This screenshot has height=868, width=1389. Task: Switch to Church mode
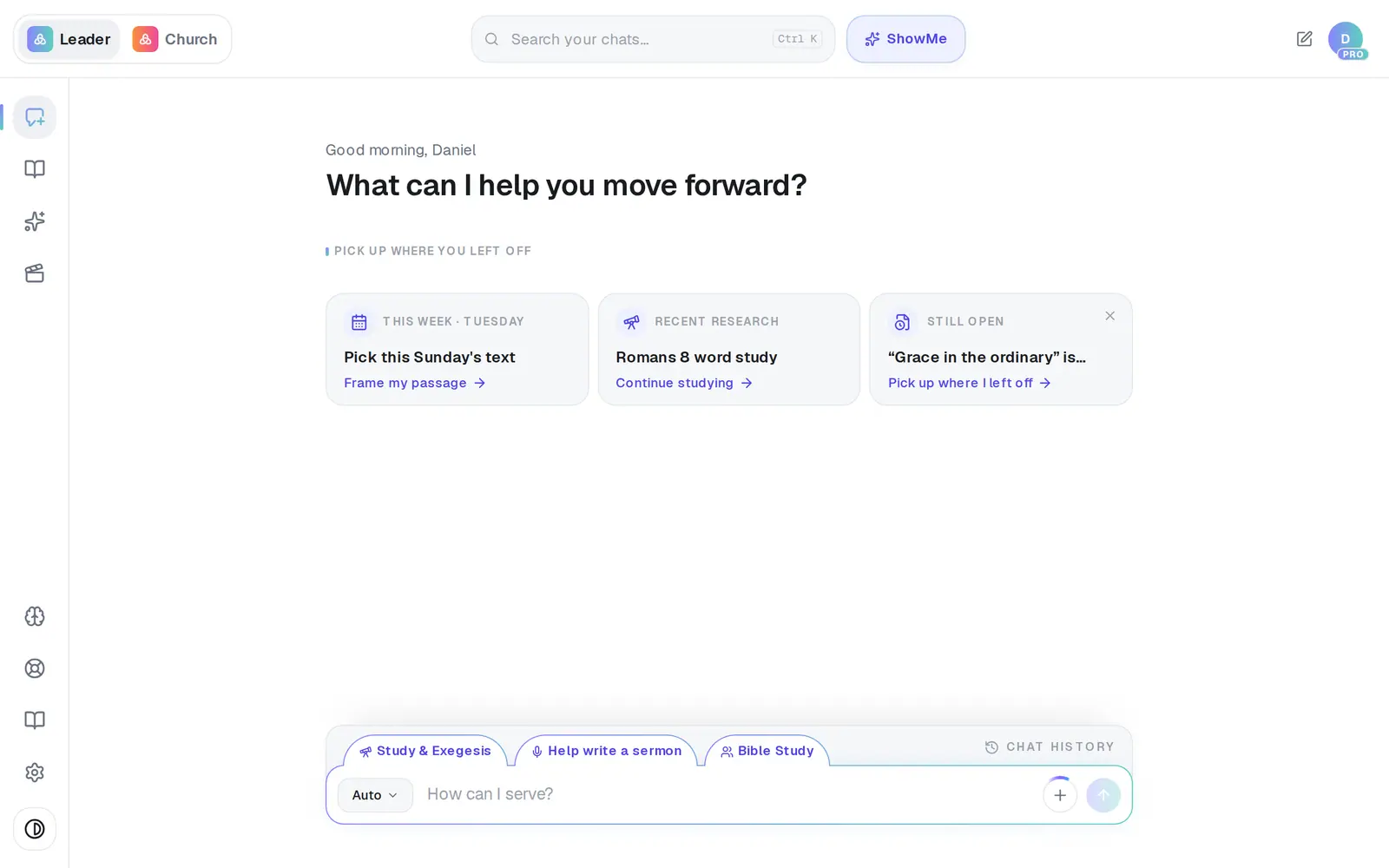tap(175, 39)
